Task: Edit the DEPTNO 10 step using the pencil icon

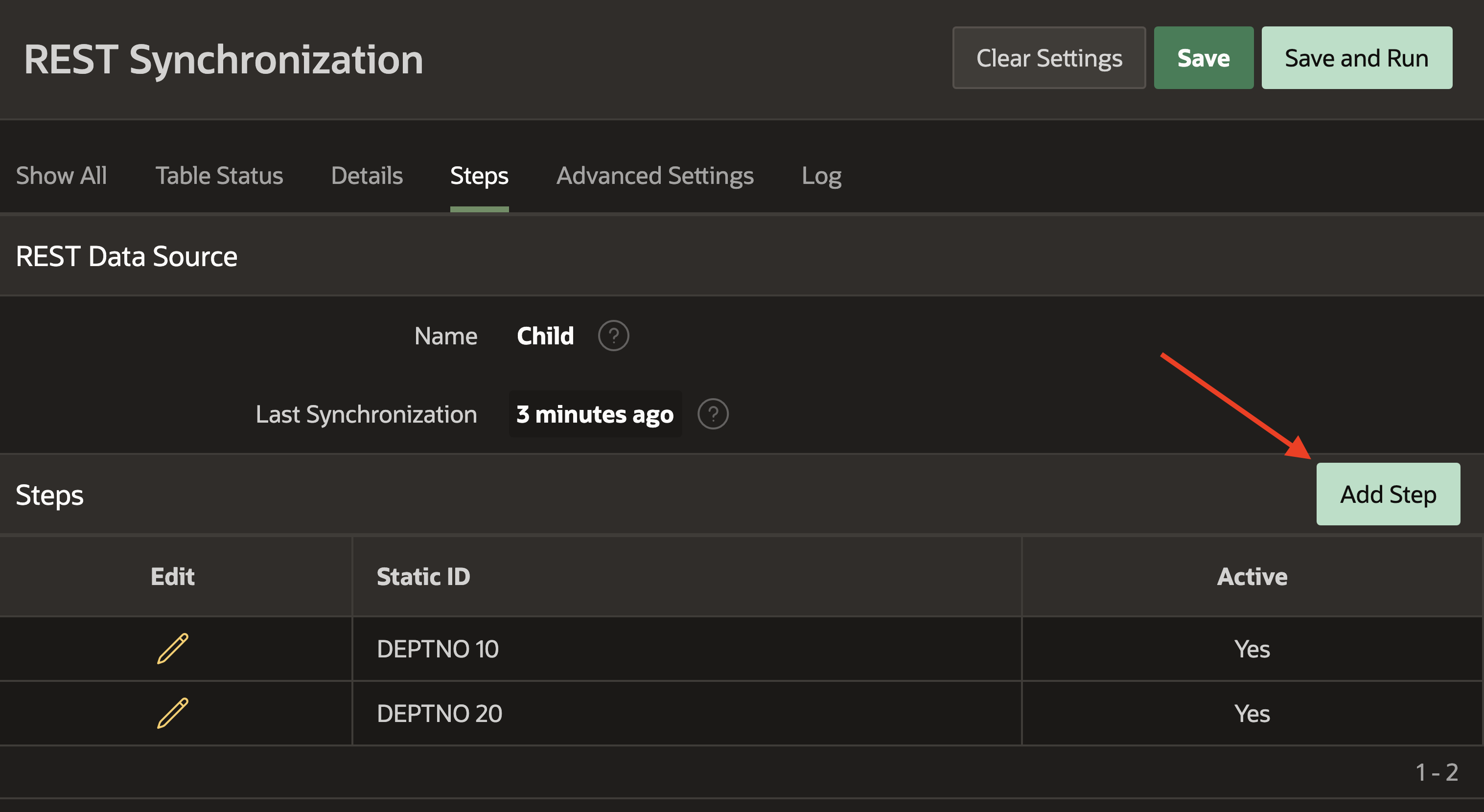Action: coord(172,649)
